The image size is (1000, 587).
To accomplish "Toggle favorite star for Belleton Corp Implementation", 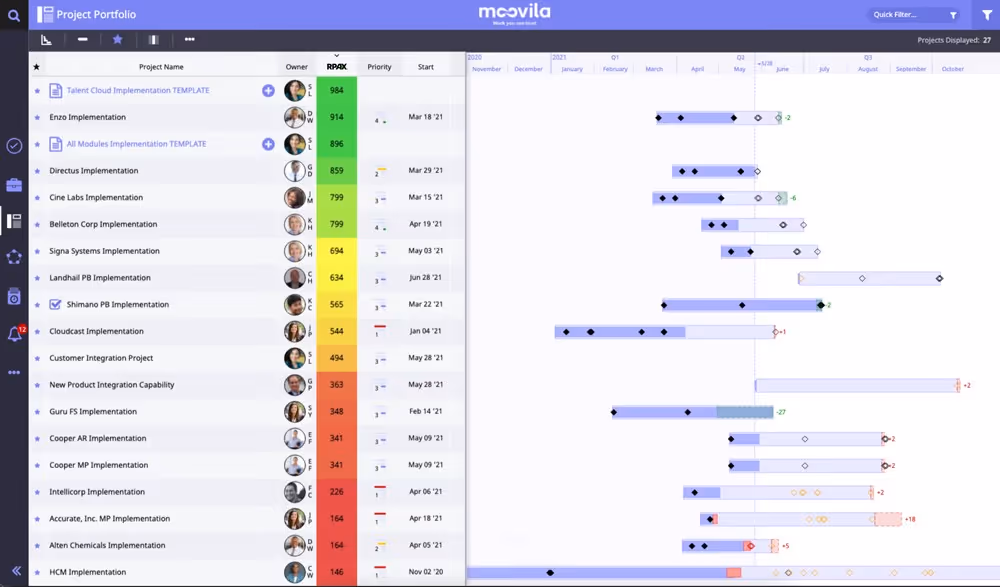I will [x=37, y=225].
